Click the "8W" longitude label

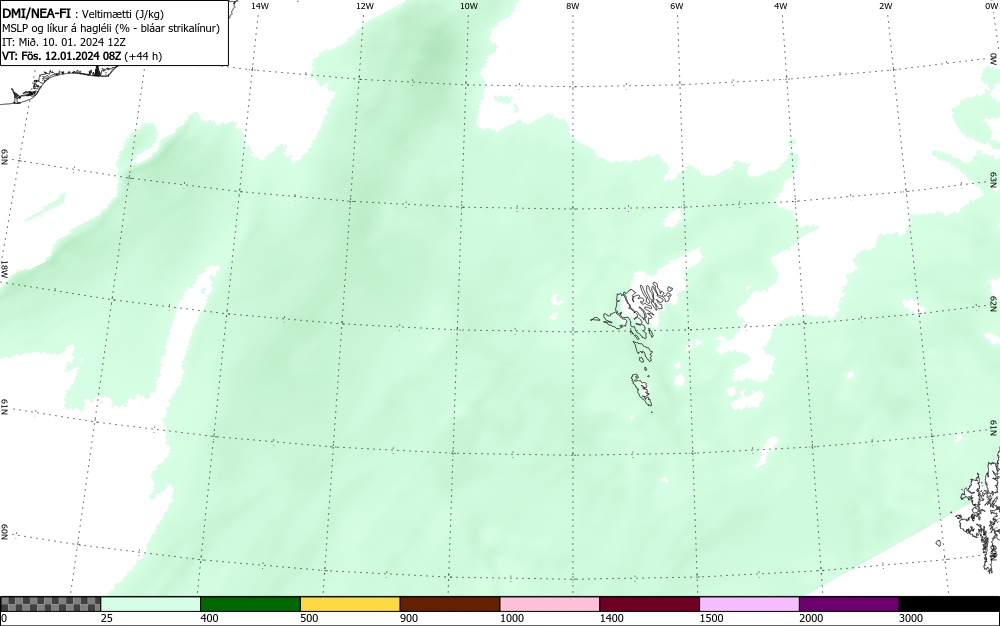(x=572, y=6)
